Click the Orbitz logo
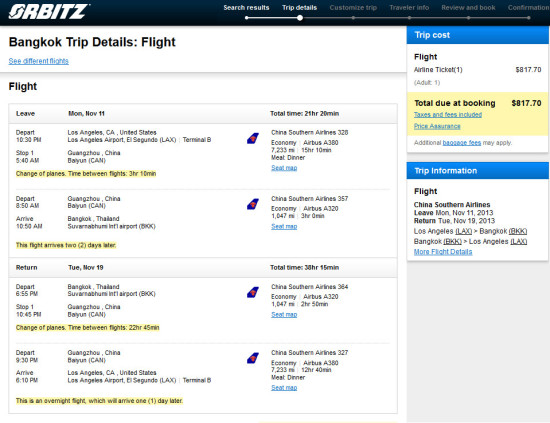550x423 pixels. 49,11
